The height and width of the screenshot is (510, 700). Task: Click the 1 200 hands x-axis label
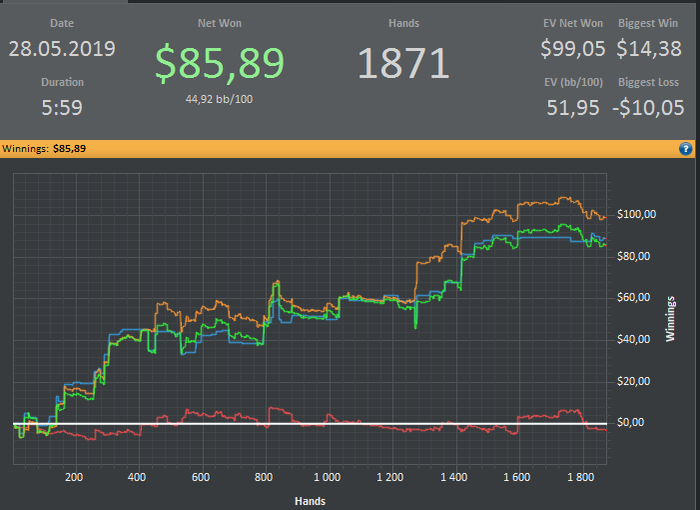tap(390, 477)
